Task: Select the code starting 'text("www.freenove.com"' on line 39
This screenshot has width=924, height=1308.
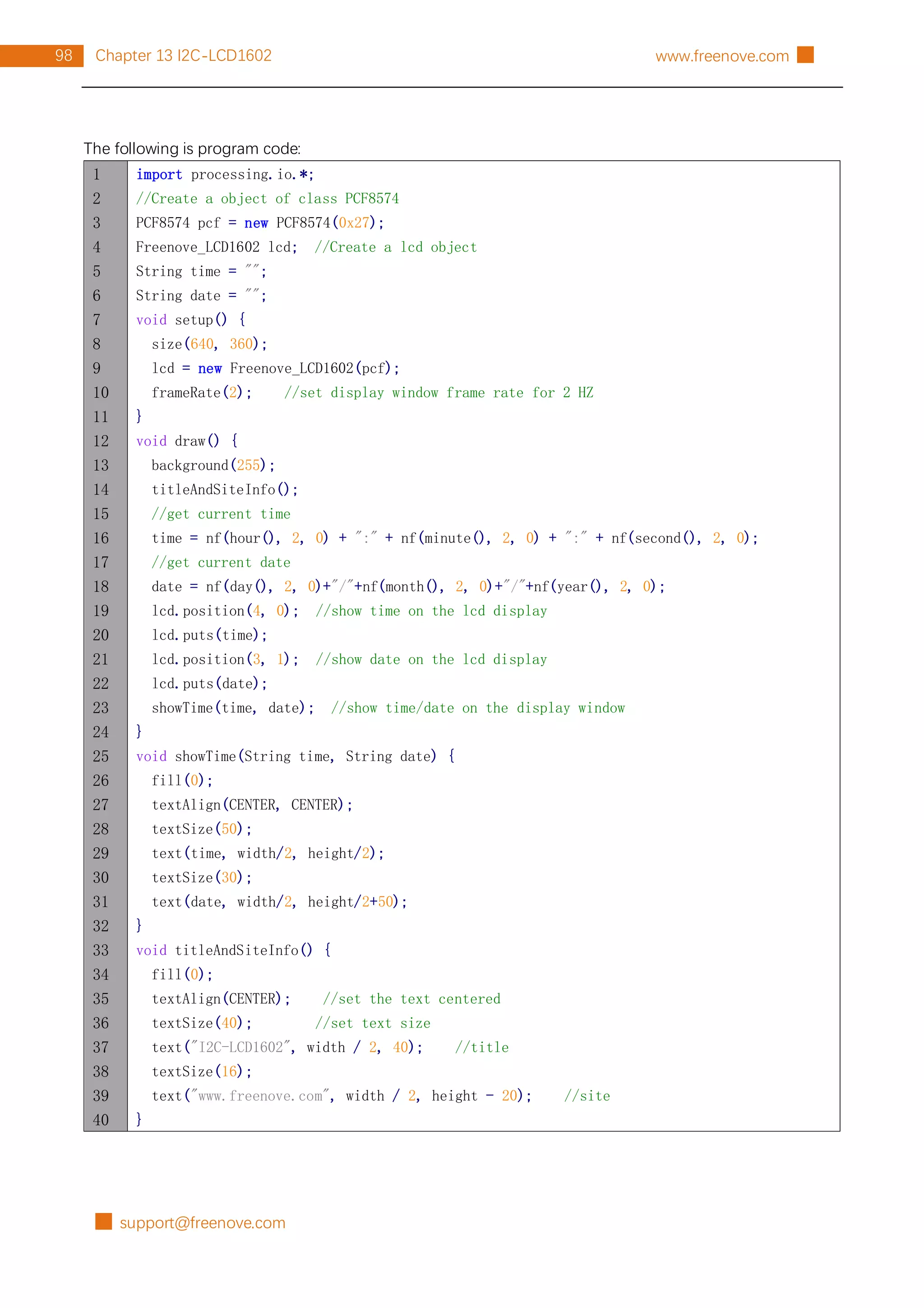Action: (x=342, y=1095)
